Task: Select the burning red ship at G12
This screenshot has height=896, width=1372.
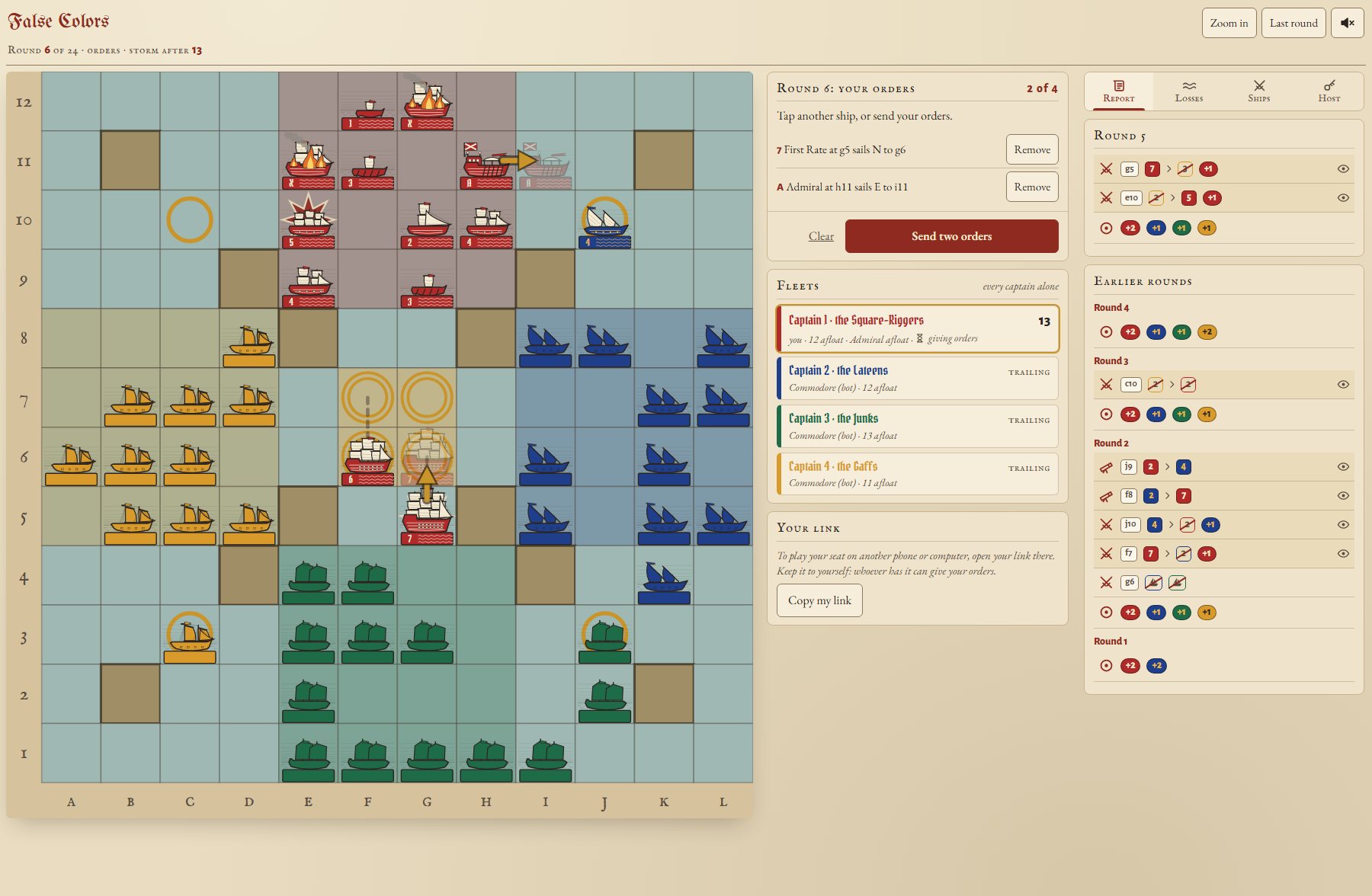Action: 427,104
